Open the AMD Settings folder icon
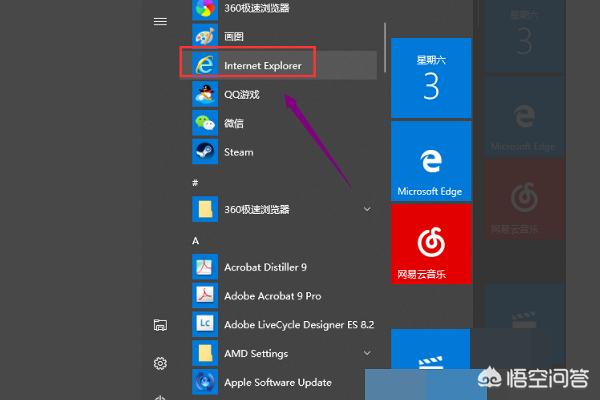Image resolution: width=600 pixels, height=400 pixels. (x=205, y=353)
